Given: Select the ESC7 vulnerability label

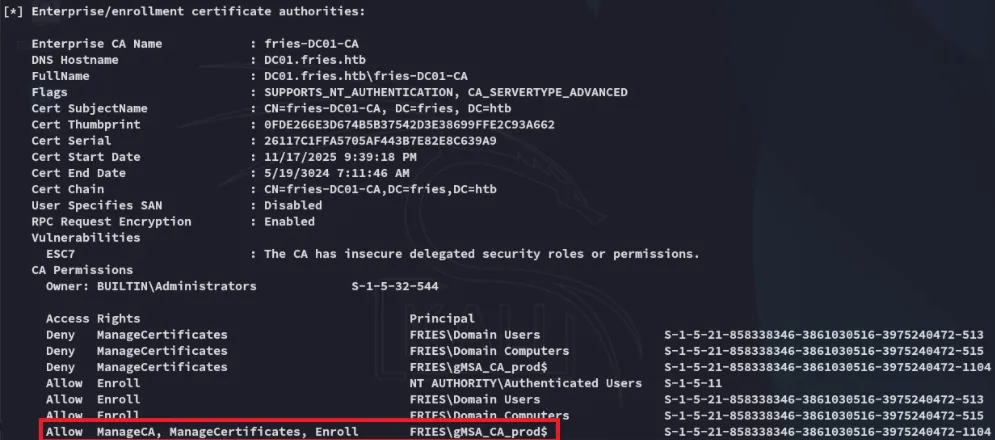Looking at the screenshot, I should click(61, 254).
